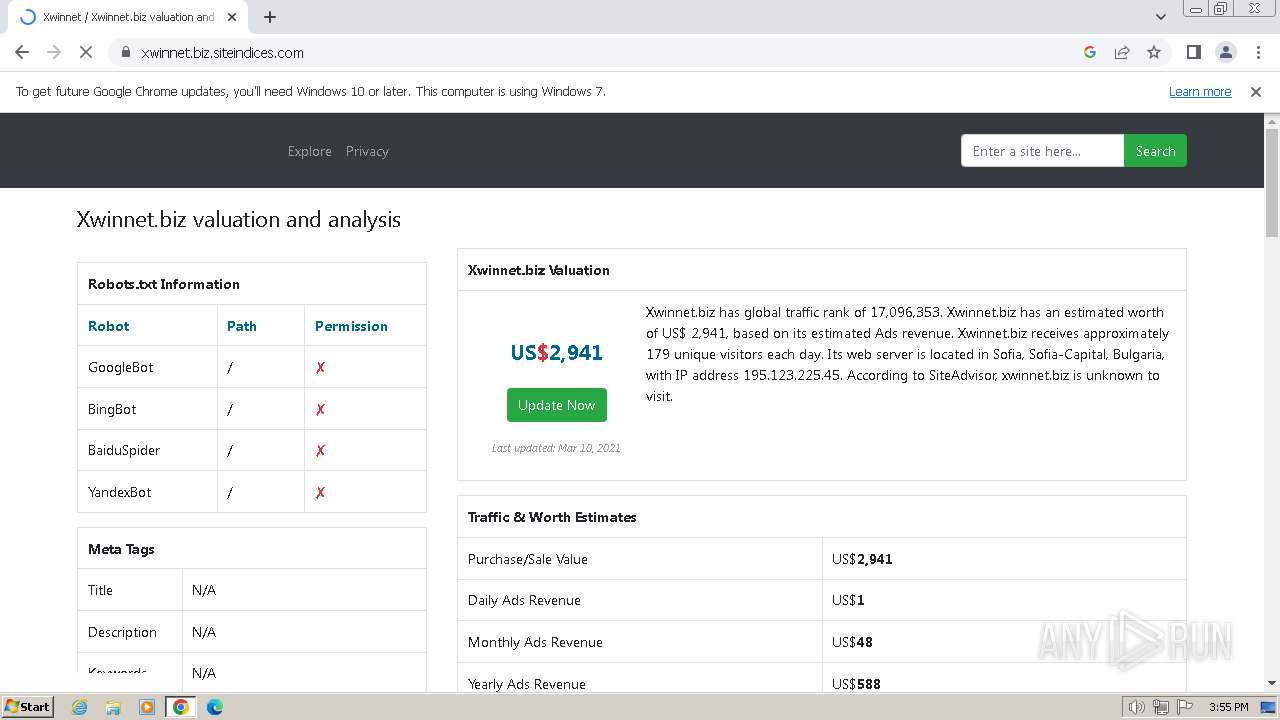Open Windows Media Player taskbar icon
The height and width of the screenshot is (720, 1280).
tap(147, 707)
